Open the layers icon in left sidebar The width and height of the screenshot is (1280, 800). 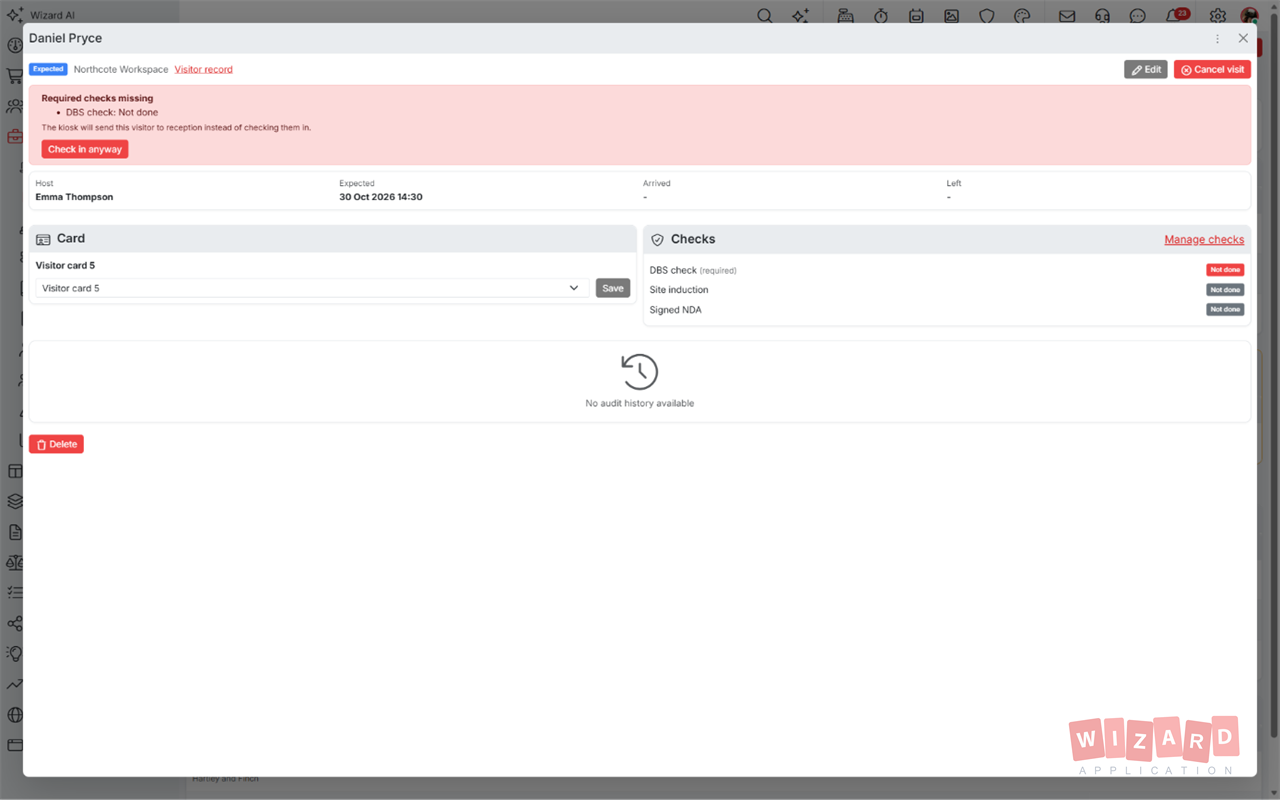click(x=15, y=501)
